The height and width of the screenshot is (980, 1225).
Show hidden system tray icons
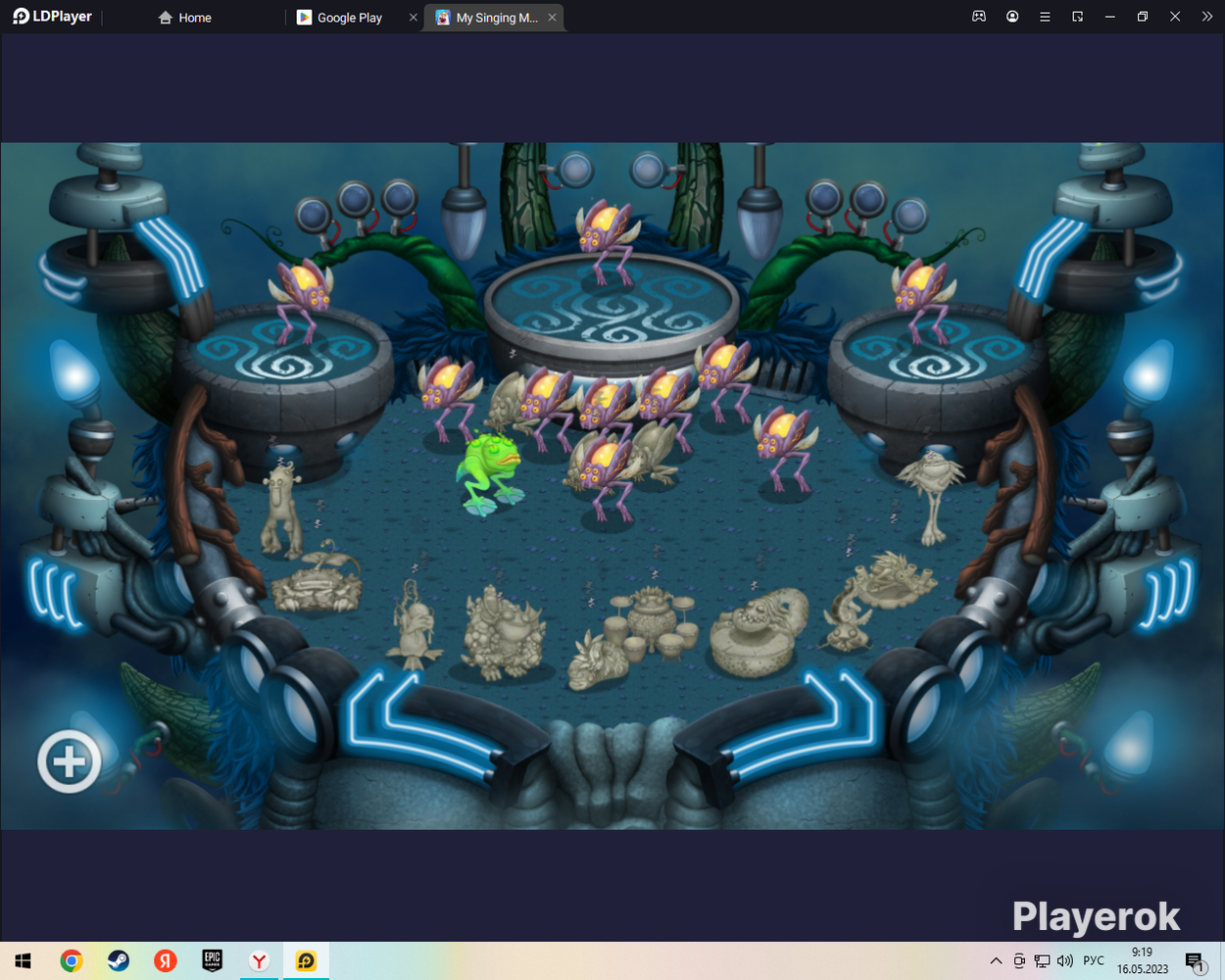(x=996, y=961)
